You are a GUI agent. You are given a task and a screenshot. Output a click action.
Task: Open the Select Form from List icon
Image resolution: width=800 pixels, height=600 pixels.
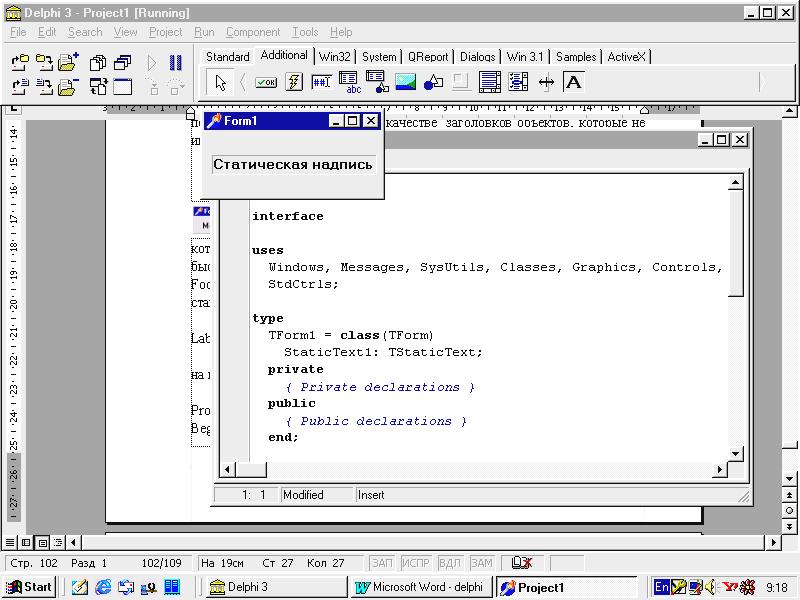click(x=122, y=63)
